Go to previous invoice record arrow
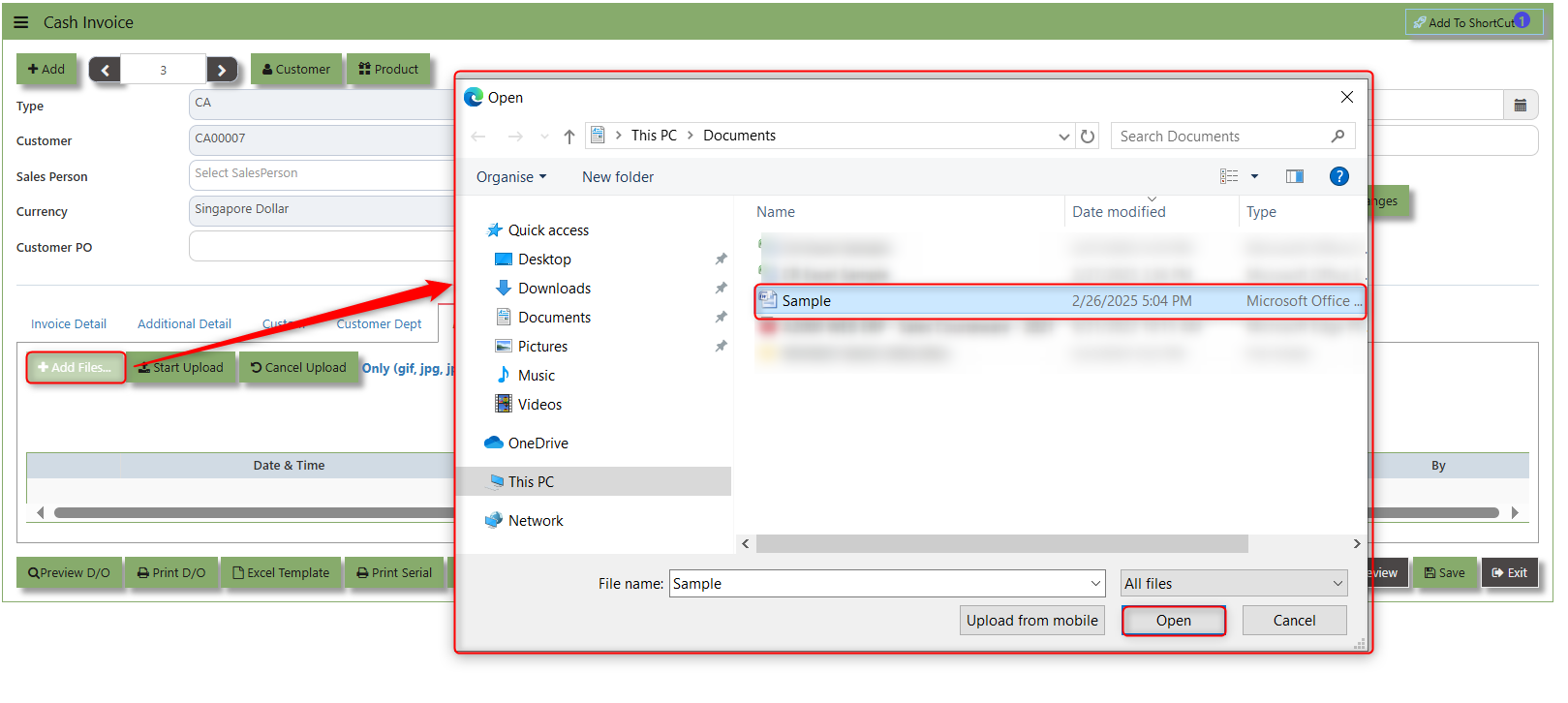1568x703 pixels. click(x=105, y=70)
